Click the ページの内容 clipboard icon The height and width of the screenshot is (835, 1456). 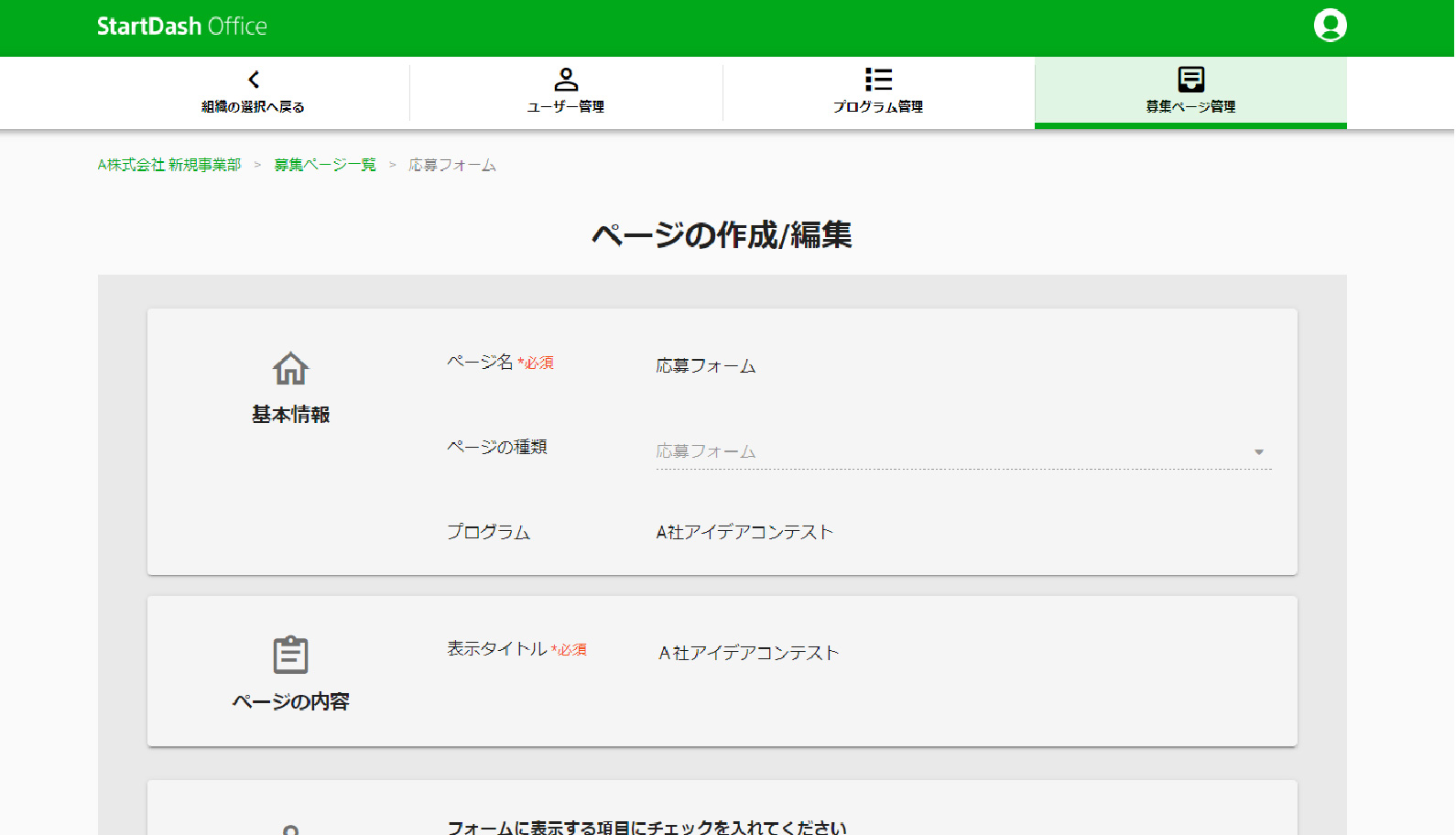(290, 655)
